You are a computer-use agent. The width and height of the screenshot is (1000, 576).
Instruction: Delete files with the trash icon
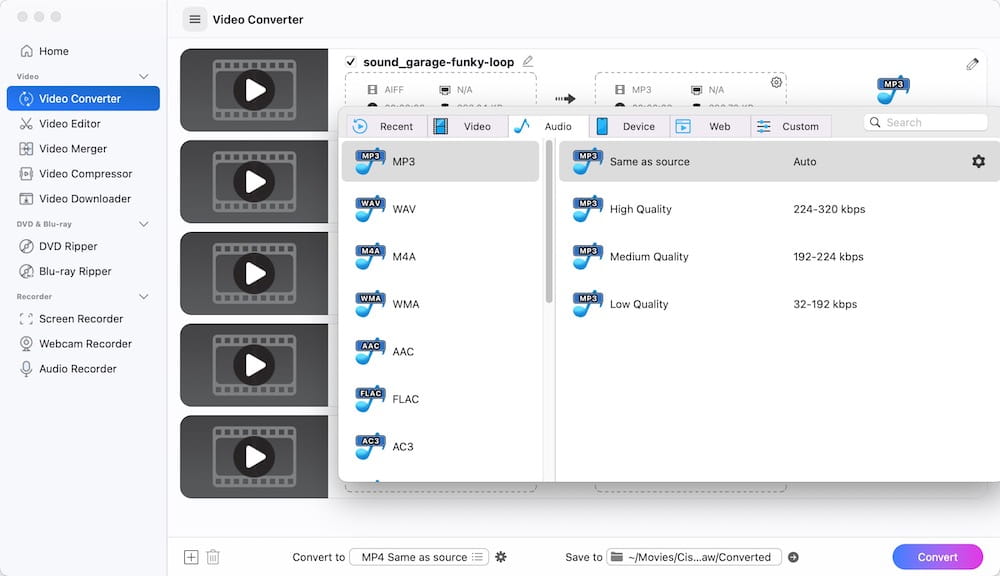point(213,557)
